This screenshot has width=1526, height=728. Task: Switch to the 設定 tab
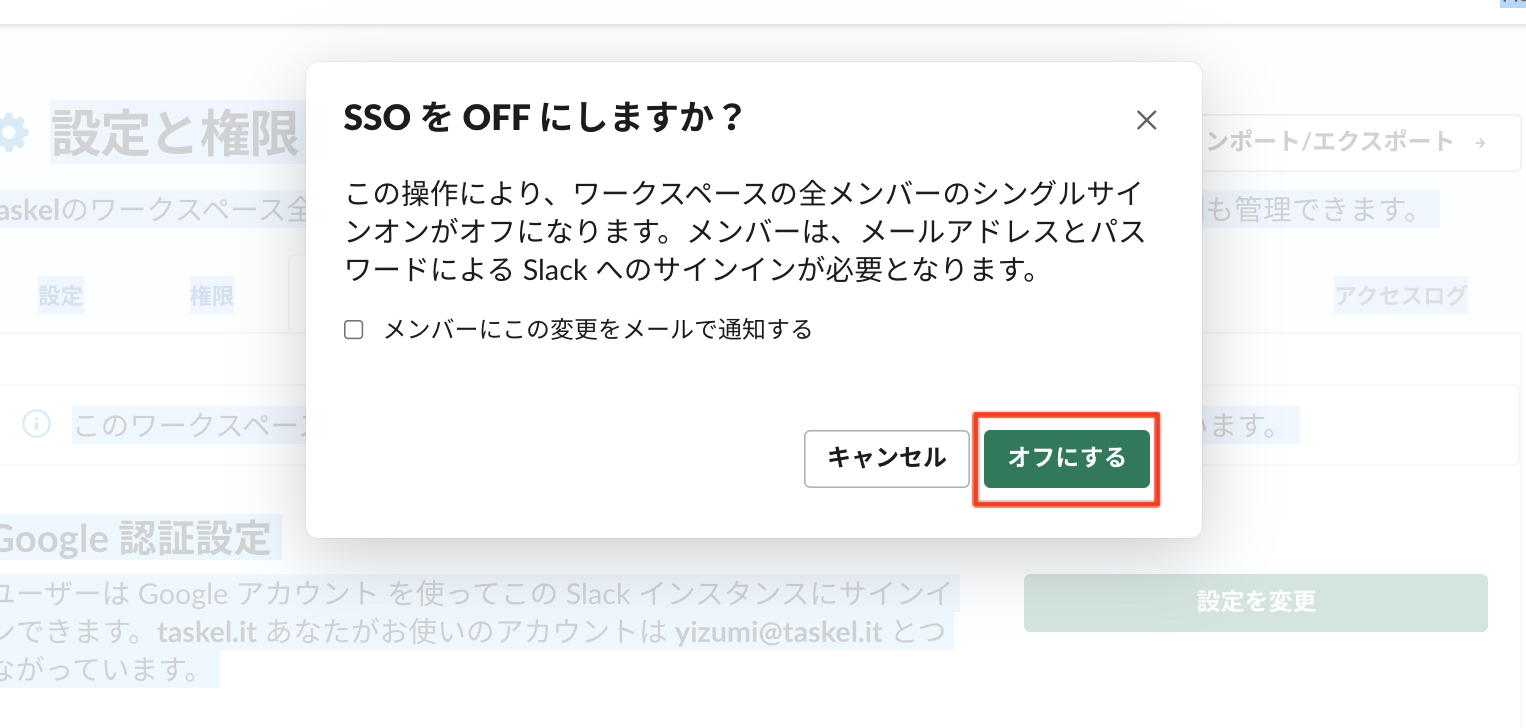(x=60, y=296)
